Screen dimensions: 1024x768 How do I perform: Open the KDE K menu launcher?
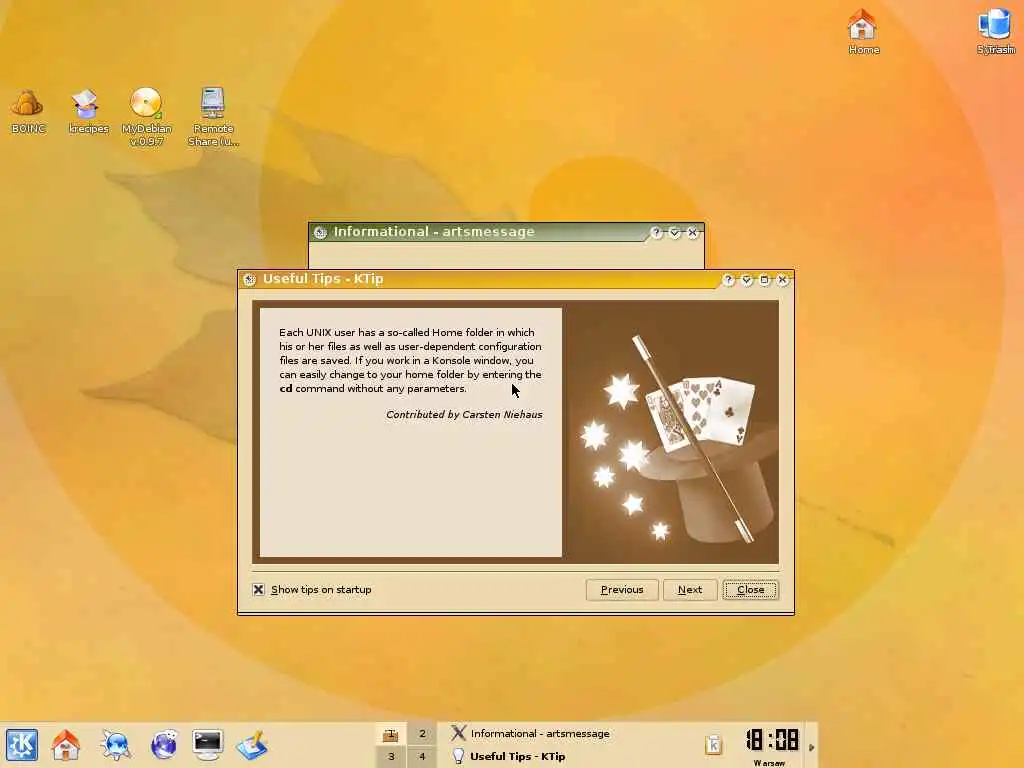point(22,745)
